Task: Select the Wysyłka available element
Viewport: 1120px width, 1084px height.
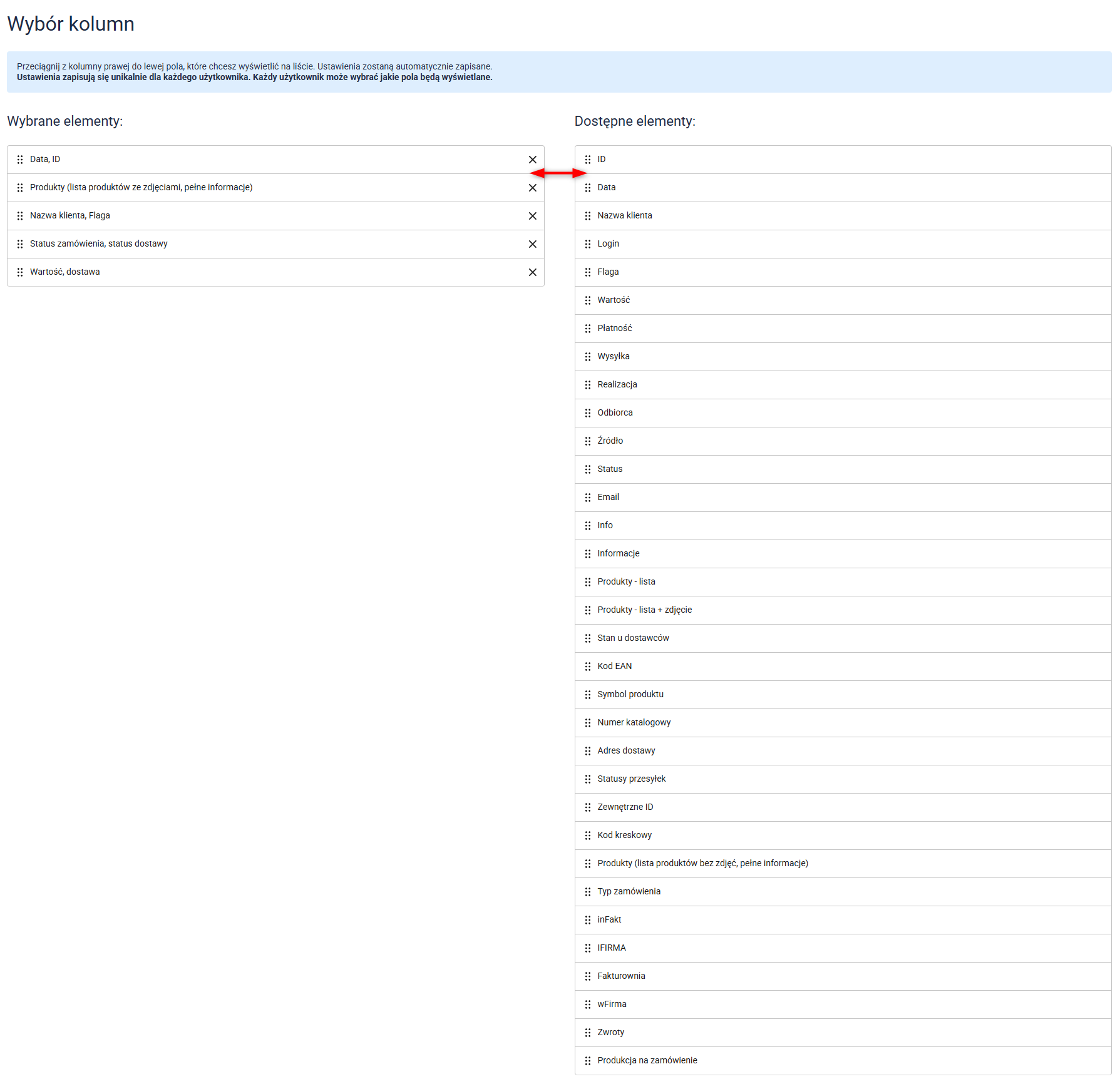Action: [614, 357]
